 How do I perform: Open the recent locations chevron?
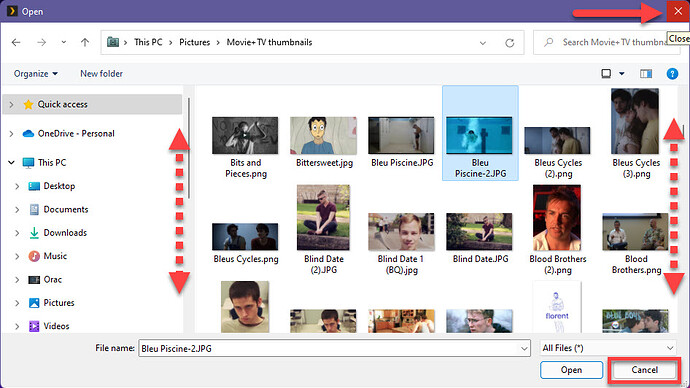click(x=64, y=42)
